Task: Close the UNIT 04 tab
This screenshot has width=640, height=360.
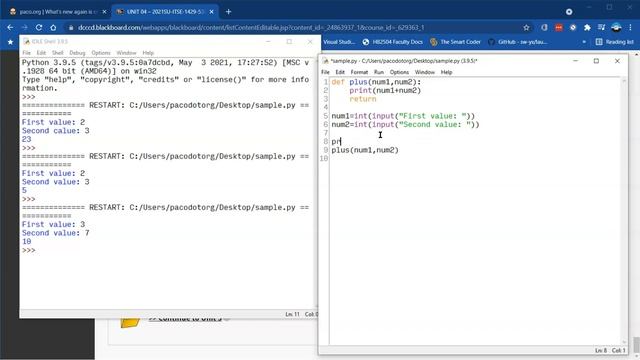Action: (x=211, y=12)
